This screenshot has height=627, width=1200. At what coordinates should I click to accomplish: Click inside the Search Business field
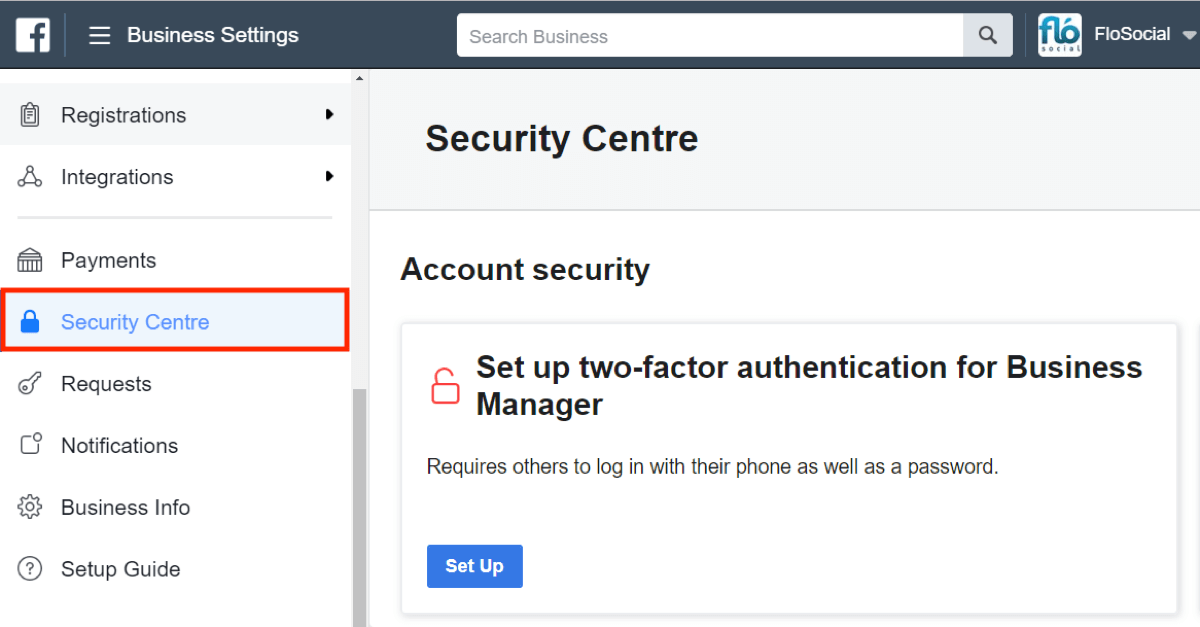pyautogui.click(x=710, y=36)
